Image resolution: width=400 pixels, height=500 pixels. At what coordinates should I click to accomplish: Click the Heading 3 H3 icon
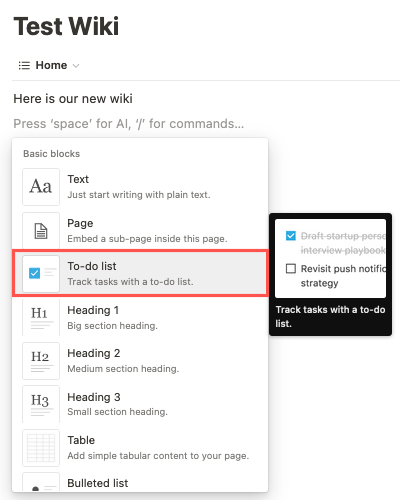[41, 404]
